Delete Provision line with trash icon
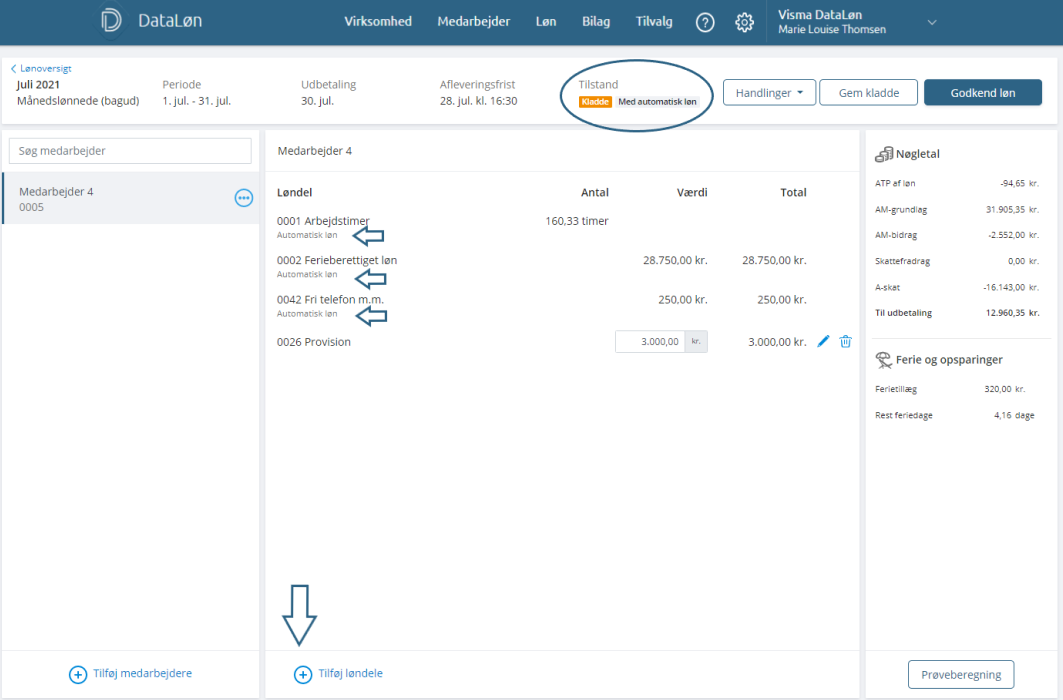1063x700 pixels. (x=845, y=342)
